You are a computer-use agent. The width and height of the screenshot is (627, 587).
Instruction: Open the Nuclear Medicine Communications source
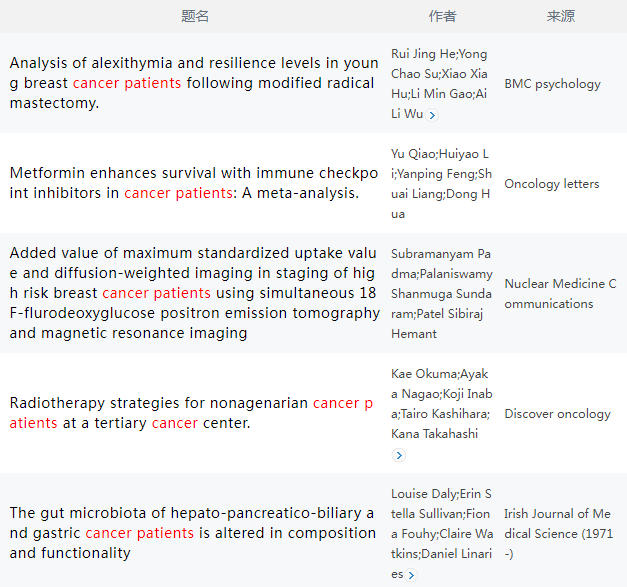pos(560,294)
